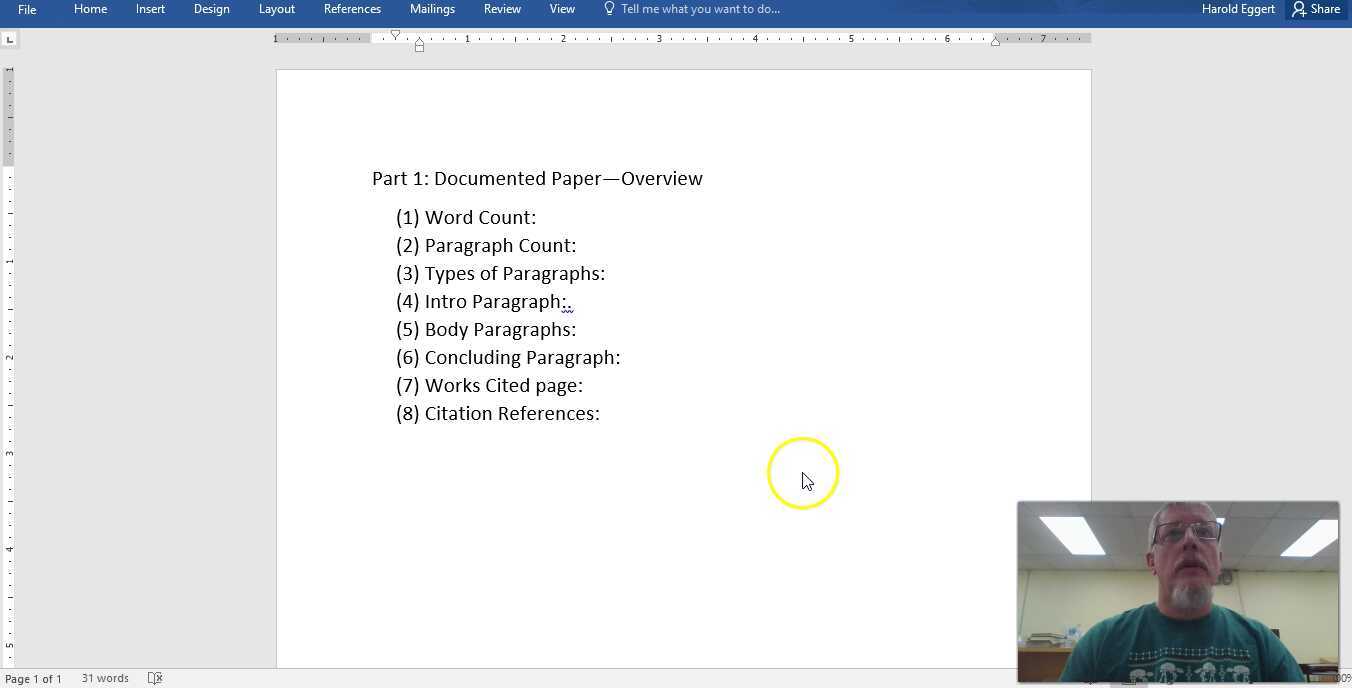
Task: Open the File menu
Action: point(26,9)
